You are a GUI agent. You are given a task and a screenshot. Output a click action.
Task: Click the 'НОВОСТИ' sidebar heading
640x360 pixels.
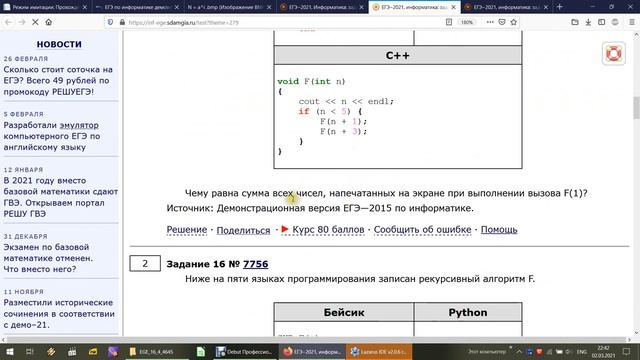point(59,44)
